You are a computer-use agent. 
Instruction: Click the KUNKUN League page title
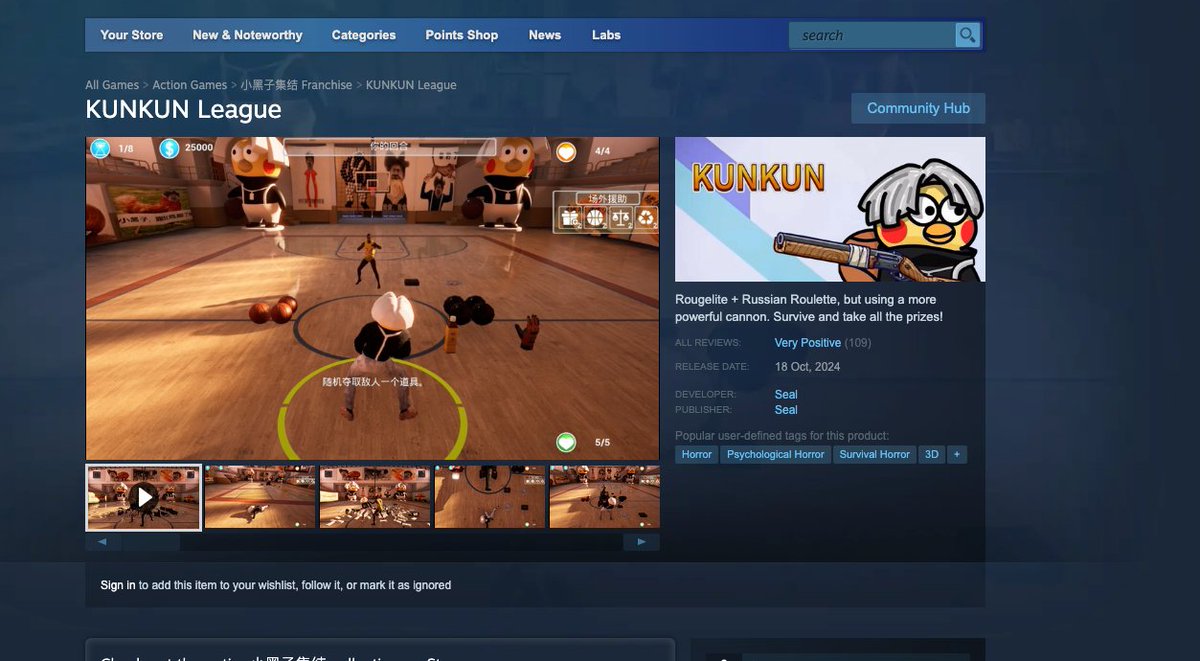[184, 109]
